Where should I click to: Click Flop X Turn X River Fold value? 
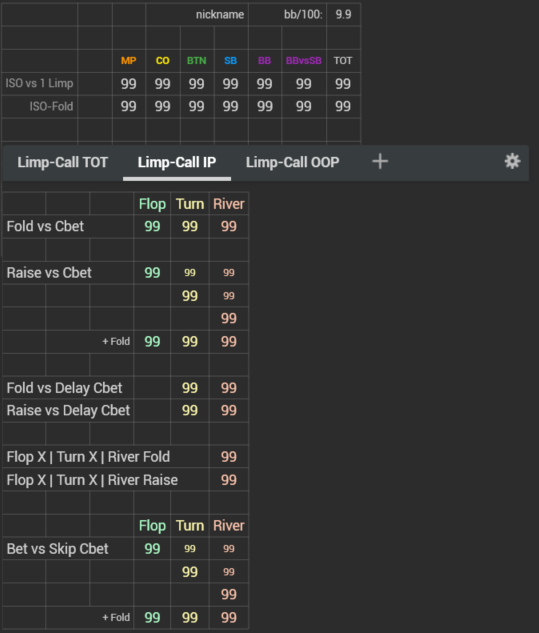coord(229,457)
